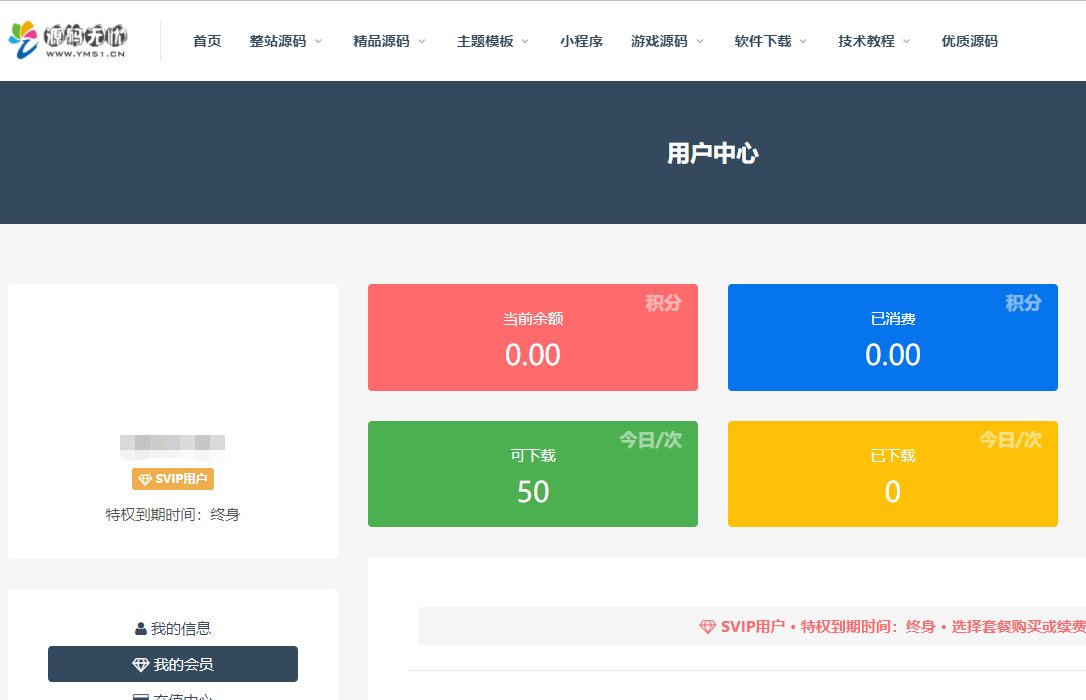Open the 我的会员 sidebar button
1086x700 pixels.
[x=173, y=664]
